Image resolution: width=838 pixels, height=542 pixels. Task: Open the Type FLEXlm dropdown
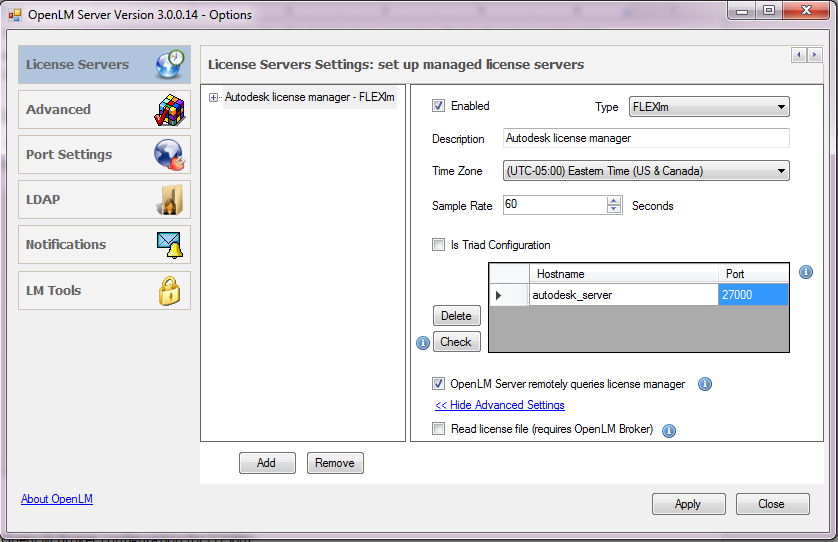[708, 107]
